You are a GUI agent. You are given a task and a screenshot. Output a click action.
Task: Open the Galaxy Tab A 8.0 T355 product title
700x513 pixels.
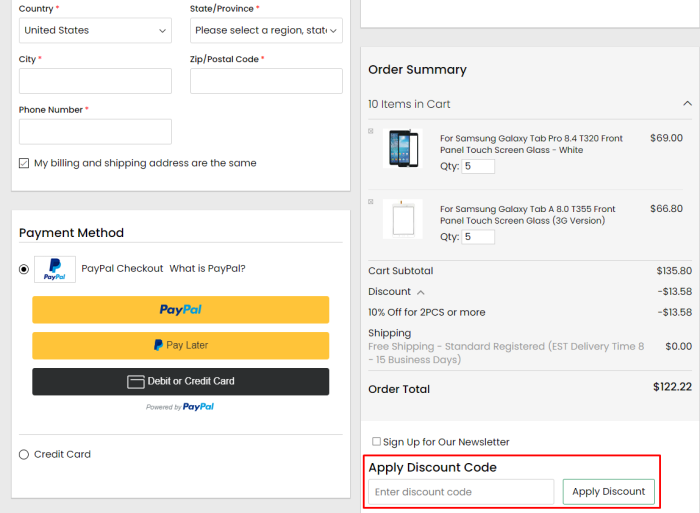(x=528, y=215)
